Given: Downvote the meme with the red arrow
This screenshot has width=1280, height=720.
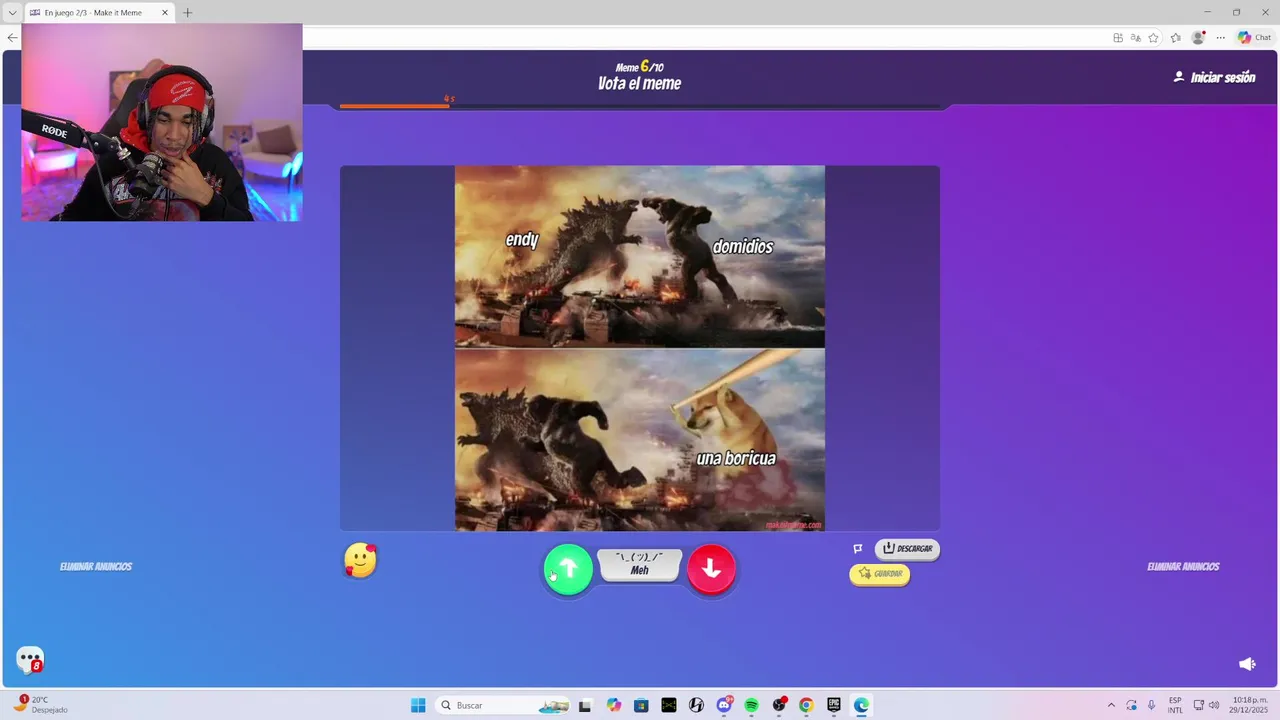Looking at the screenshot, I should click(711, 569).
